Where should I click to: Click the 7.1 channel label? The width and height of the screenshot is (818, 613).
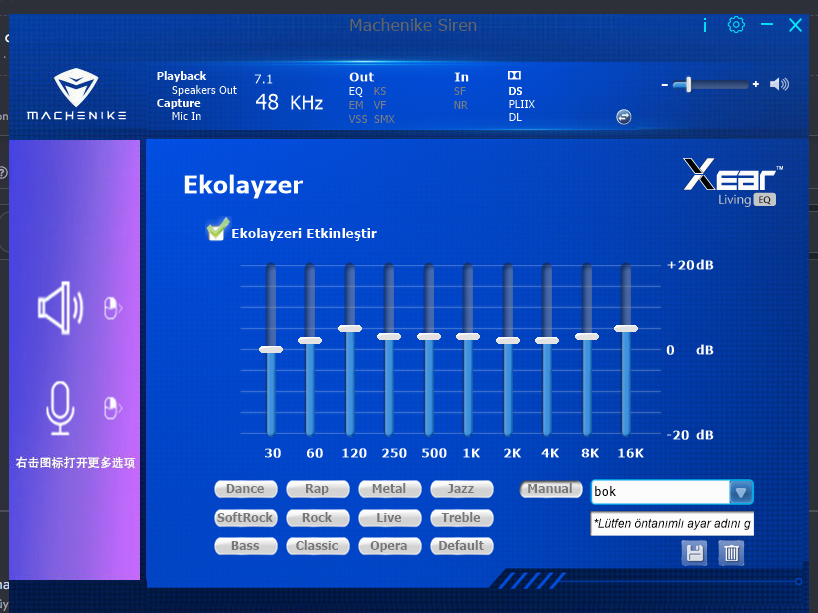coord(263,79)
